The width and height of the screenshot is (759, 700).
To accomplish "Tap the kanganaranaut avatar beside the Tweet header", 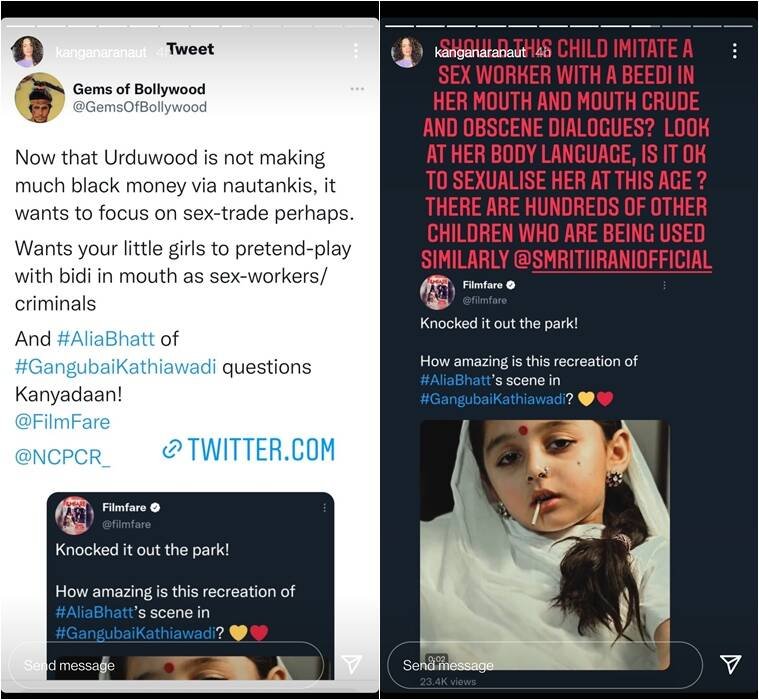I will pos(27,51).
